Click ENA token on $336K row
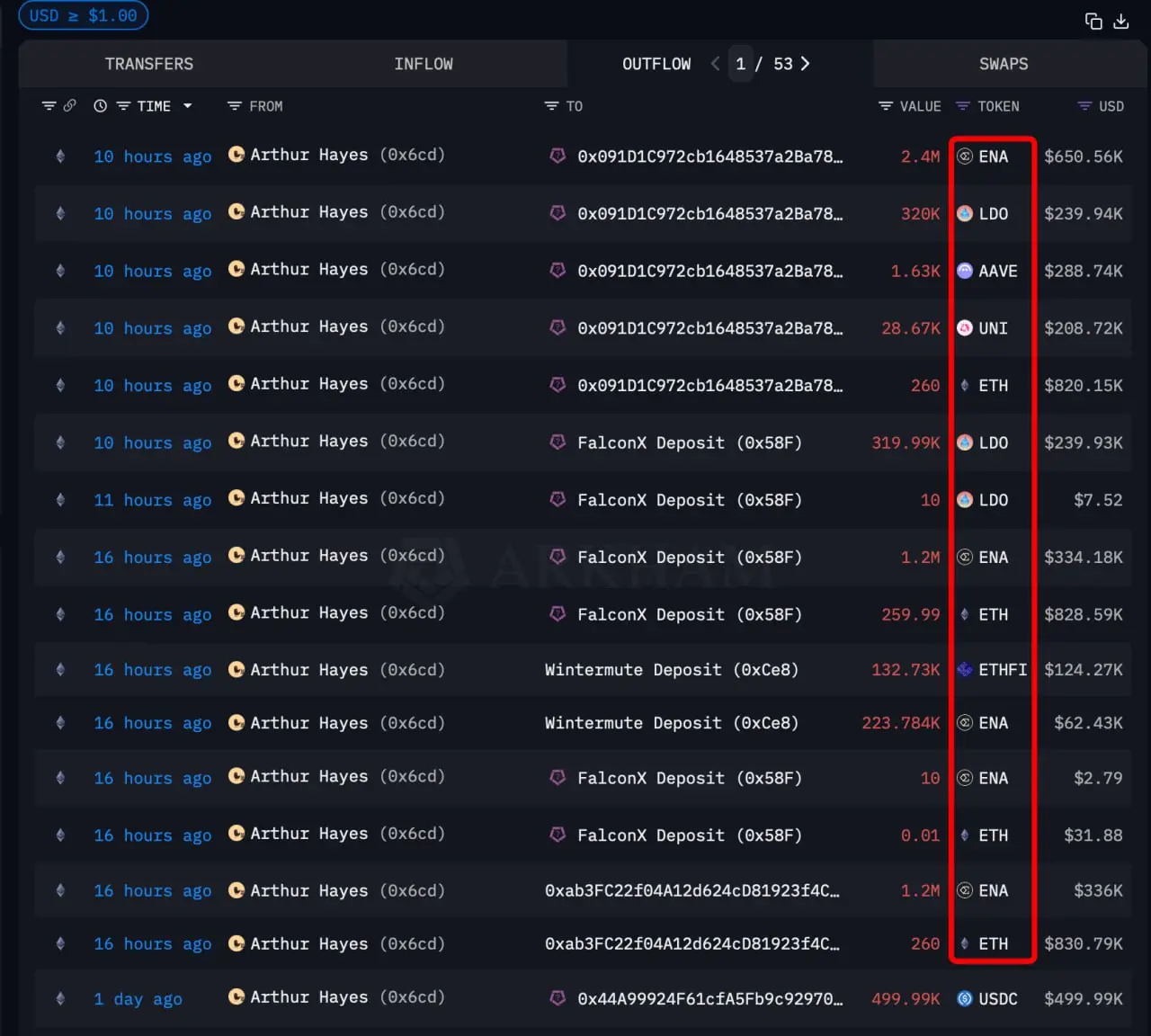Screen dimensions: 1151x1036 (983, 890)
